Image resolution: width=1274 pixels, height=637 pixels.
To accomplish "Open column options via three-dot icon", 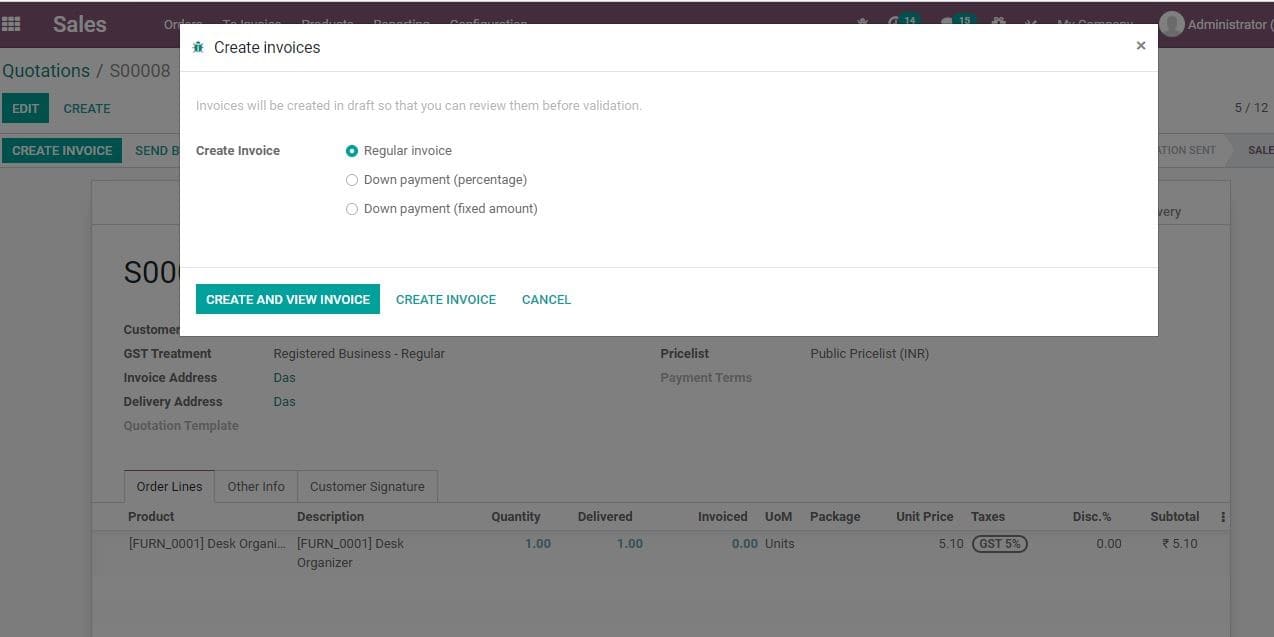I will coord(1222,515).
